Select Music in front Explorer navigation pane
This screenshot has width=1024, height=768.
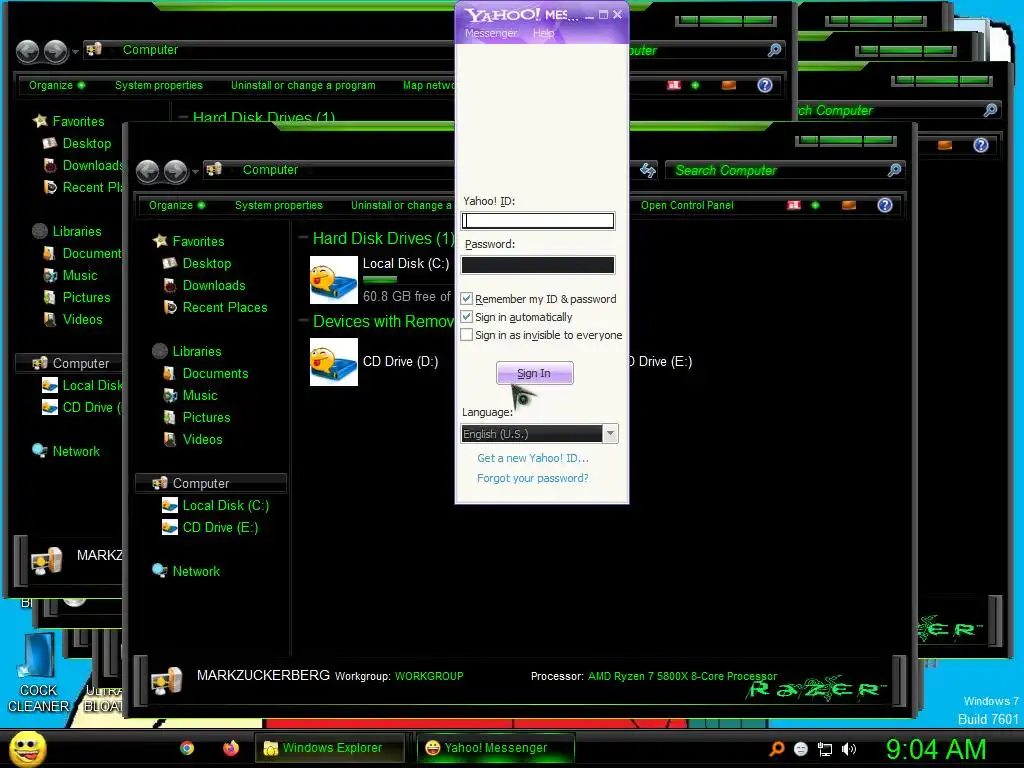coord(200,395)
